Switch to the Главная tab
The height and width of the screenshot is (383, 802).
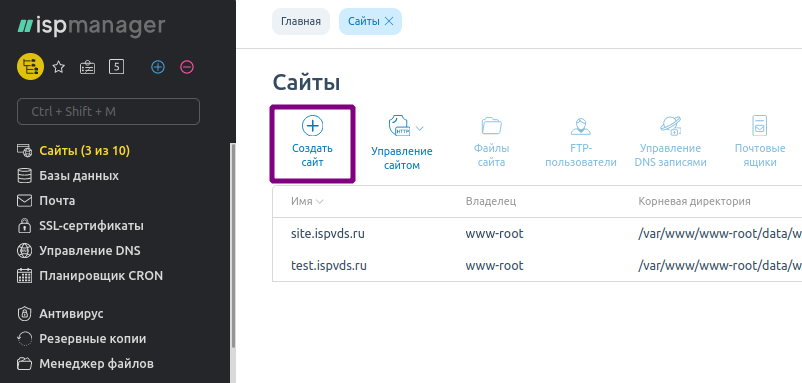(x=301, y=21)
